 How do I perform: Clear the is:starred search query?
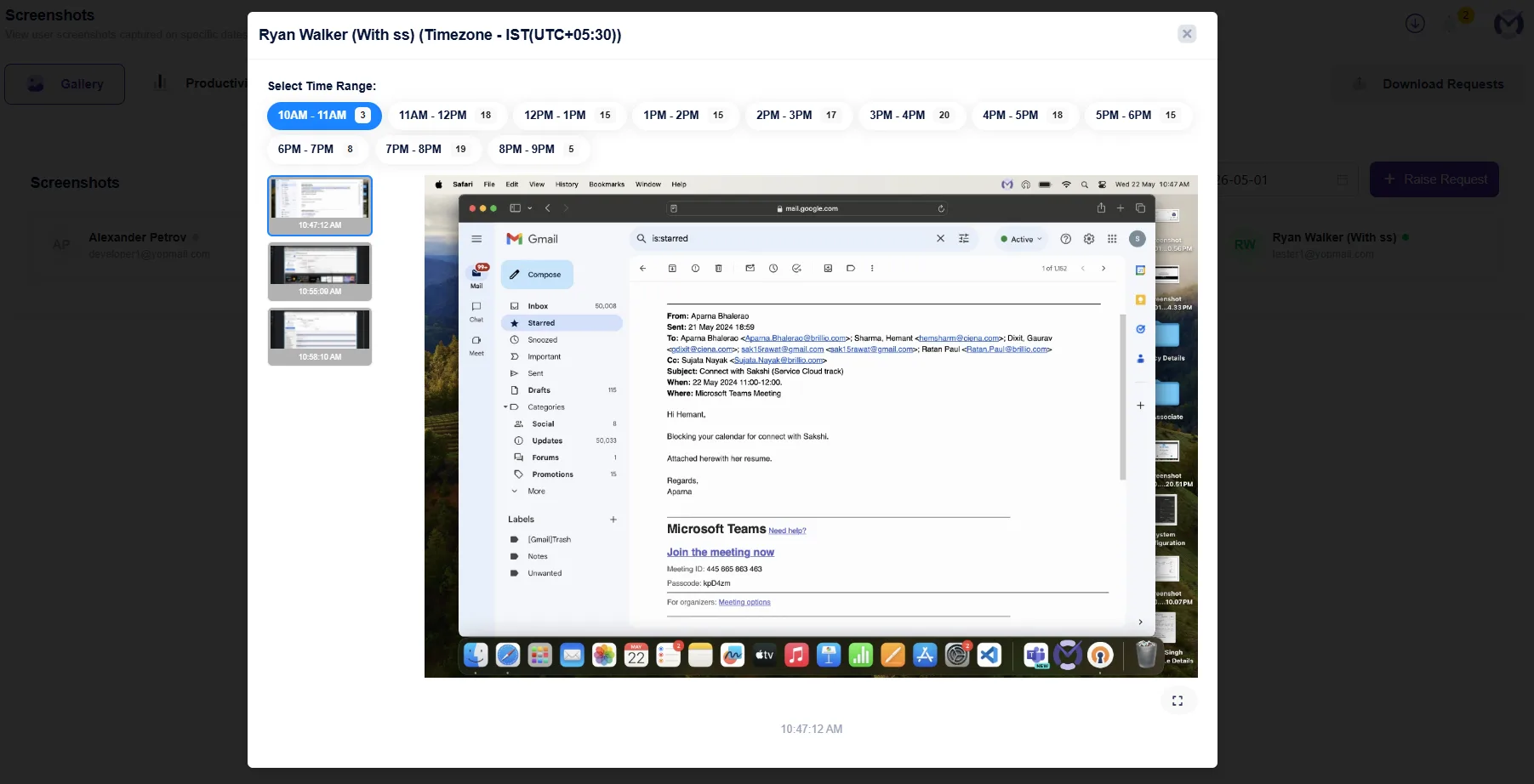(x=940, y=239)
